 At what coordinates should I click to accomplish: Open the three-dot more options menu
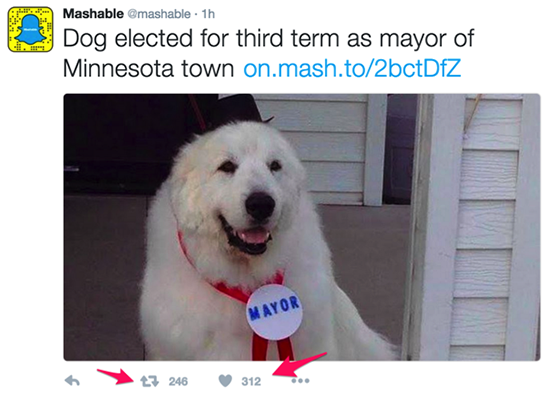coord(301,381)
